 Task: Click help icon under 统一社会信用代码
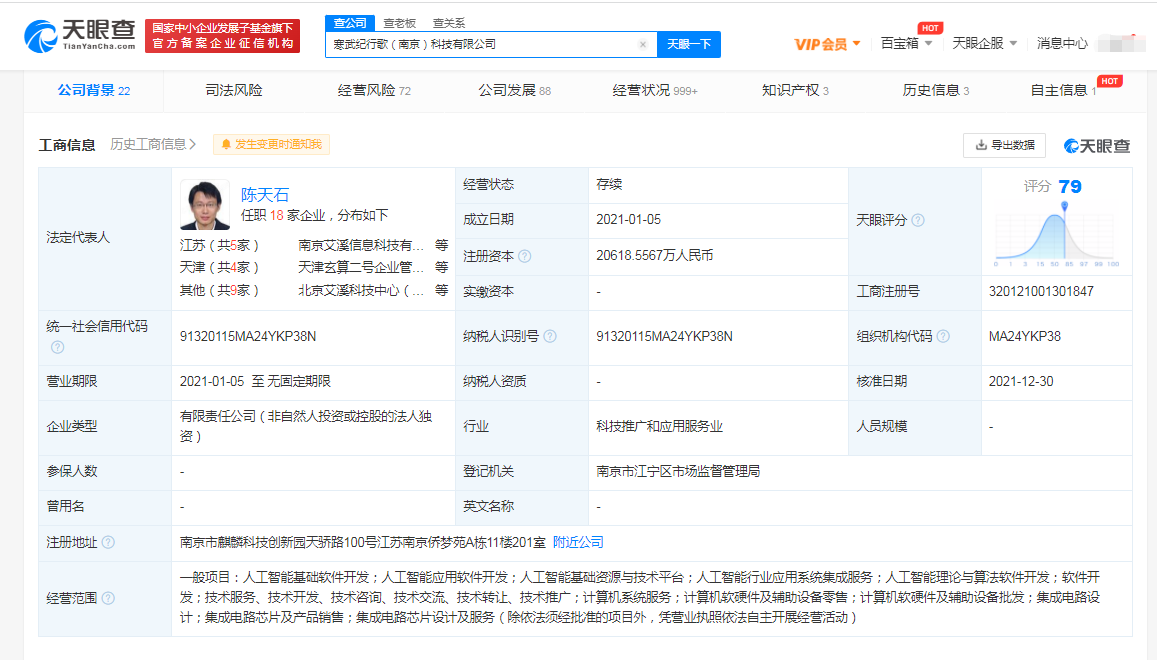click(x=58, y=347)
